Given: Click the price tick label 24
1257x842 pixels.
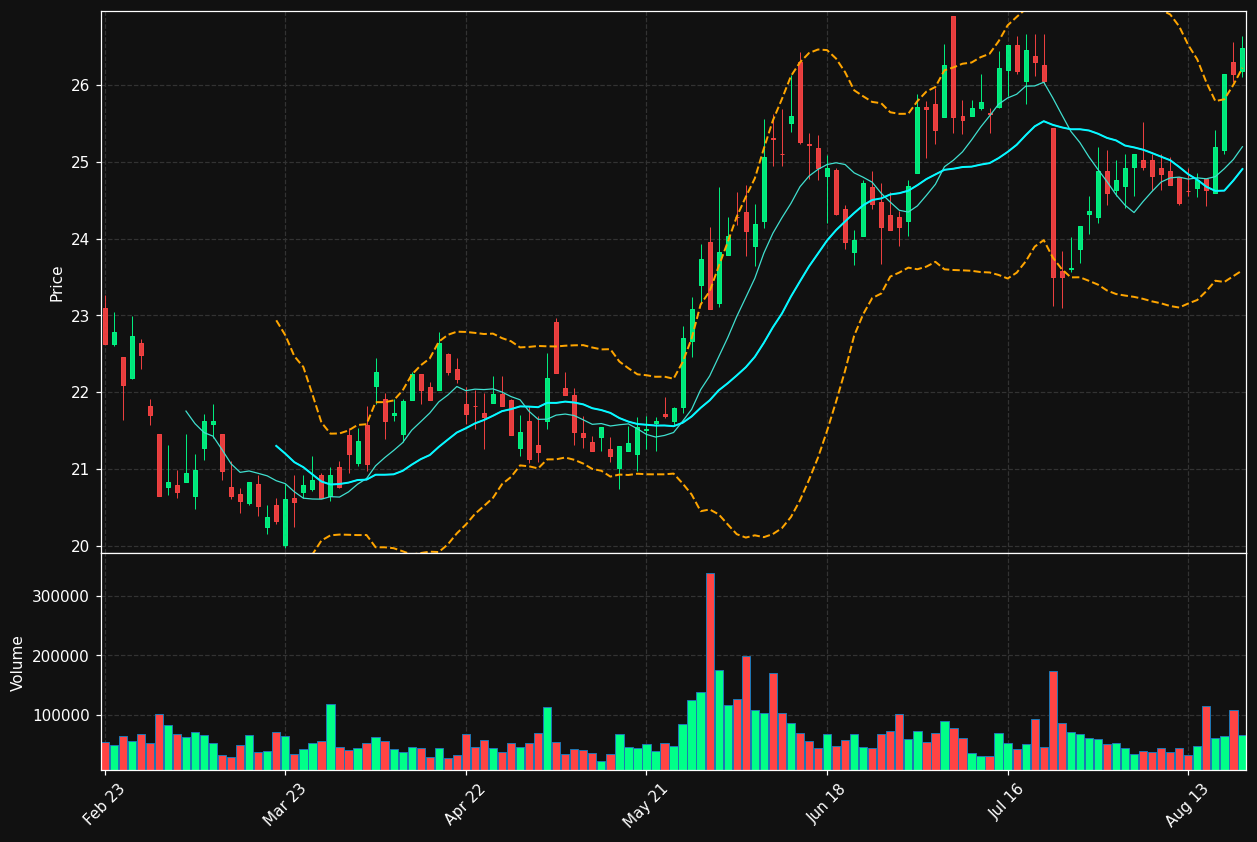Looking at the screenshot, I should [x=80, y=240].
